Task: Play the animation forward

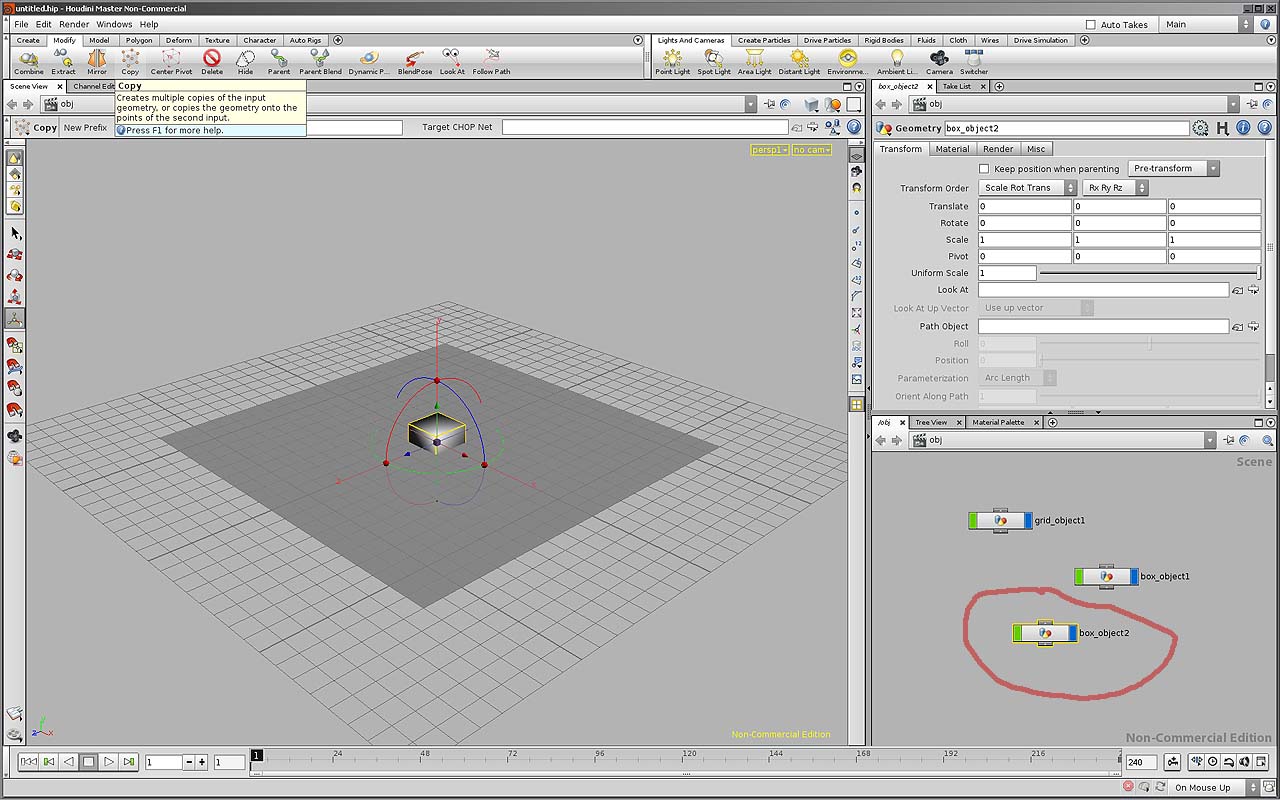Action: 109,762
